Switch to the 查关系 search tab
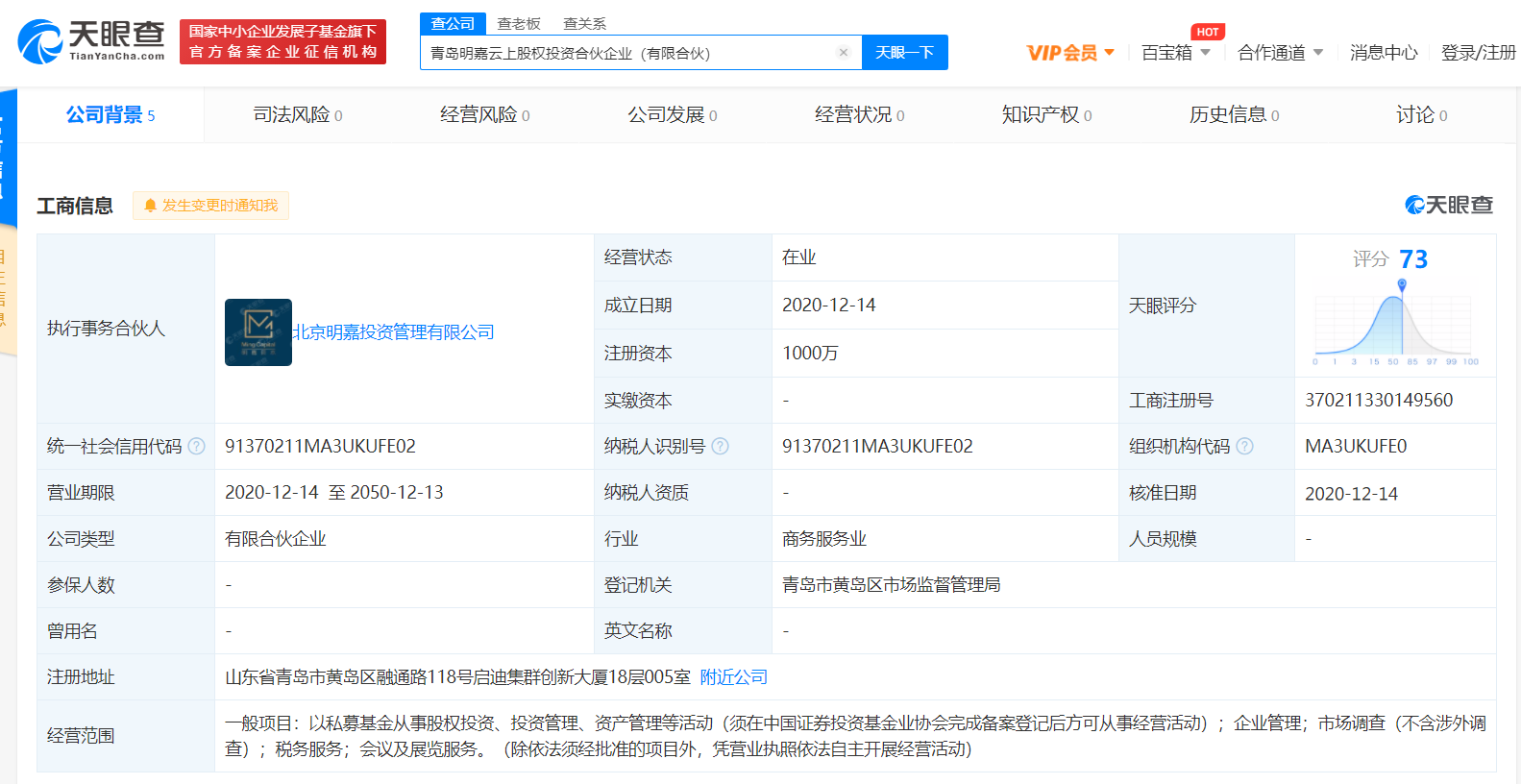1521x784 pixels. (x=584, y=23)
